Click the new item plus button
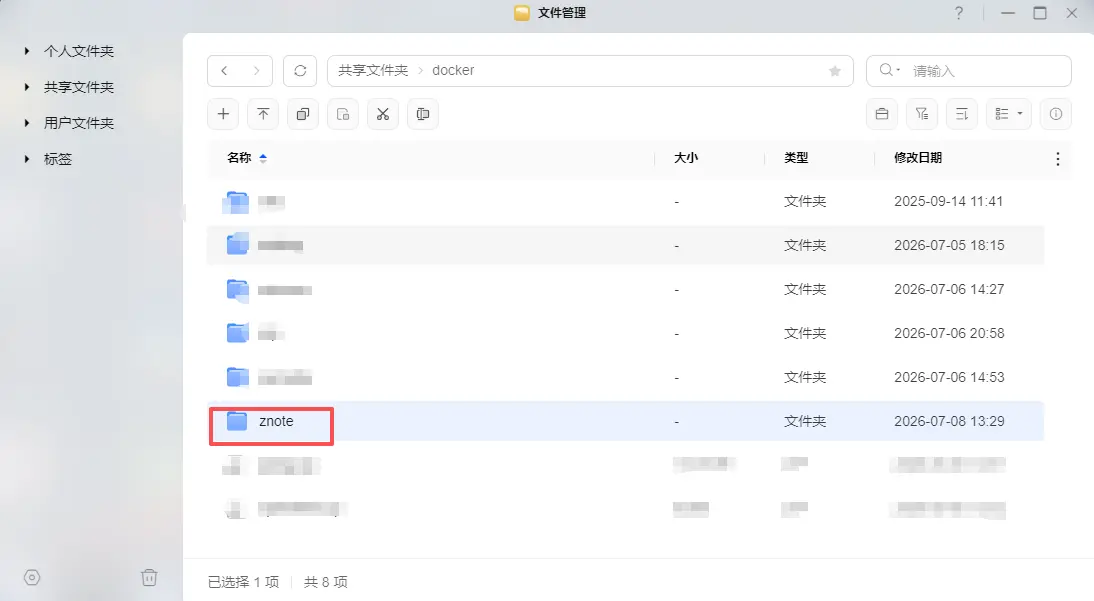 (223, 114)
